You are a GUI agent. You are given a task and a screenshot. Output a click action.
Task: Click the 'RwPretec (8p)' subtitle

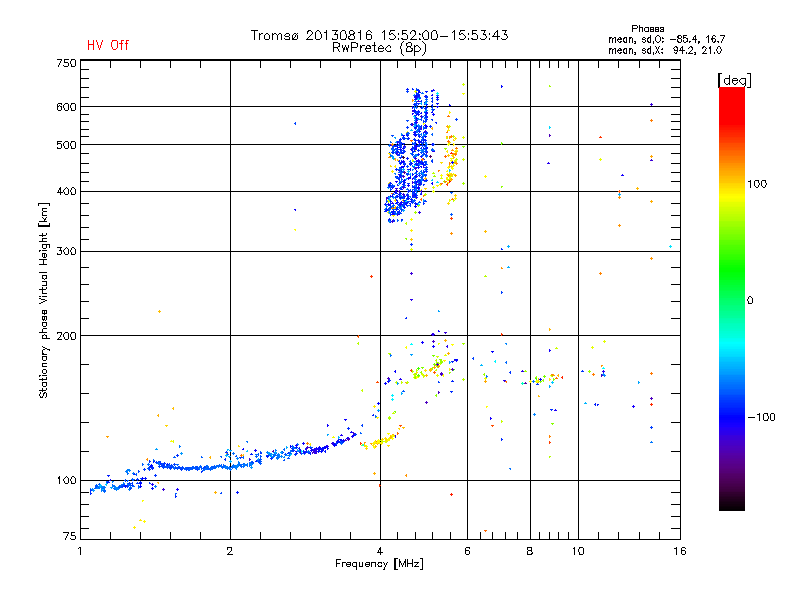click(x=379, y=48)
